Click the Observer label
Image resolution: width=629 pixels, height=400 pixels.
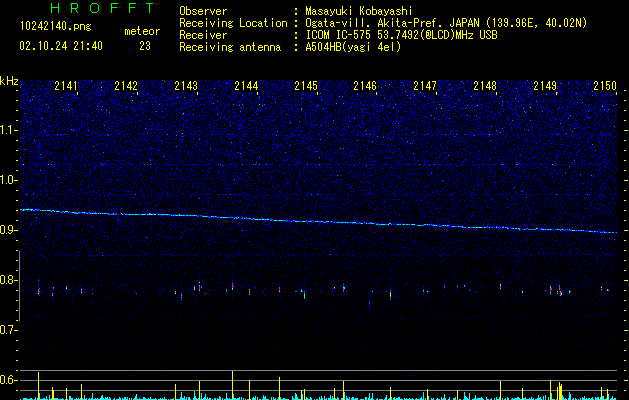203,11
